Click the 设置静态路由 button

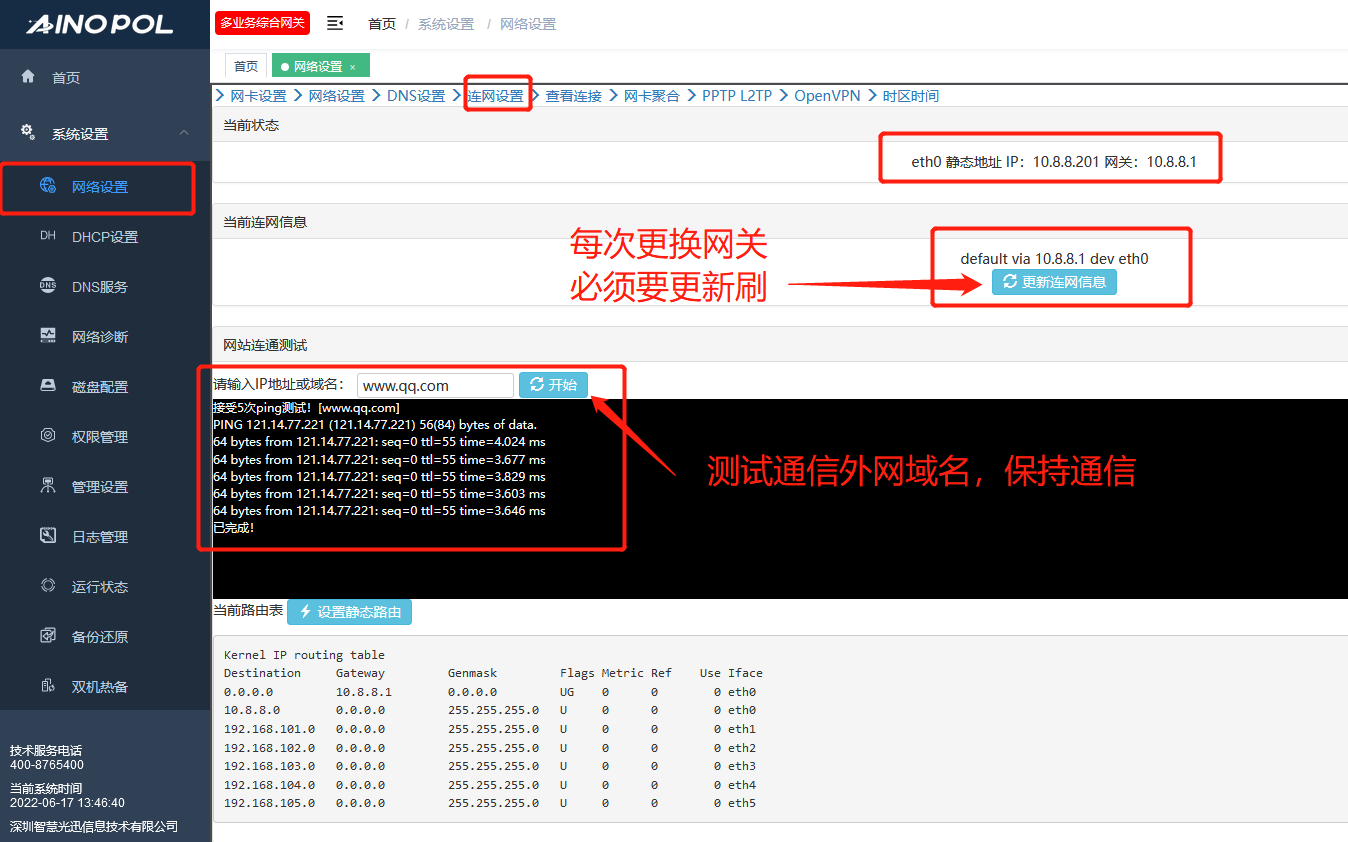(349, 611)
